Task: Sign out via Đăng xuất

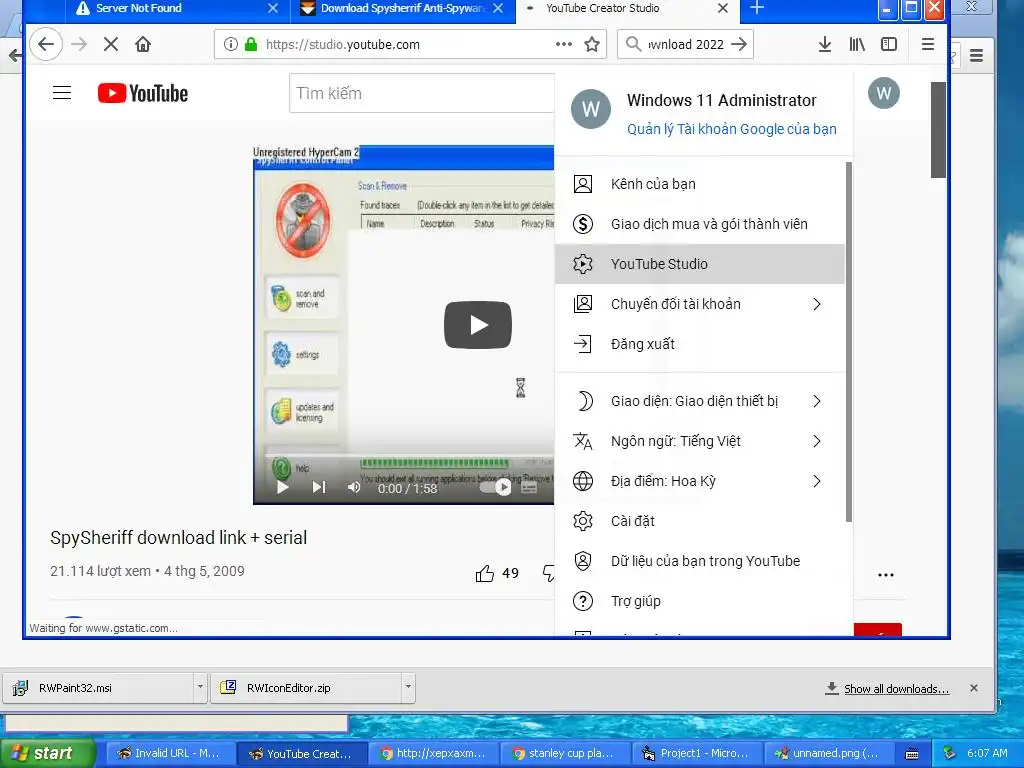Action: click(x=699, y=344)
